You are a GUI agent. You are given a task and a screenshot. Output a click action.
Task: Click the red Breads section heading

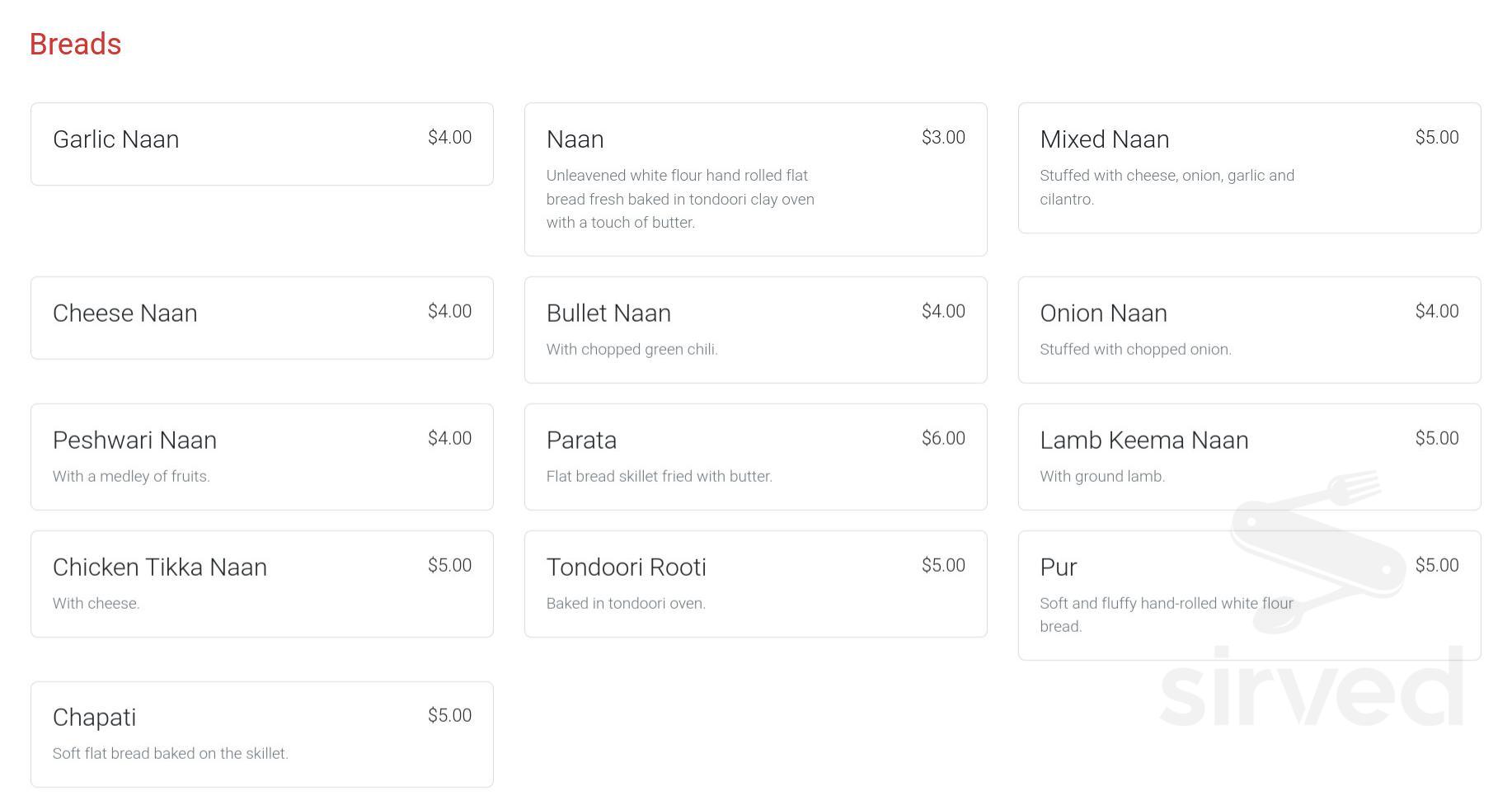click(x=75, y=44)
